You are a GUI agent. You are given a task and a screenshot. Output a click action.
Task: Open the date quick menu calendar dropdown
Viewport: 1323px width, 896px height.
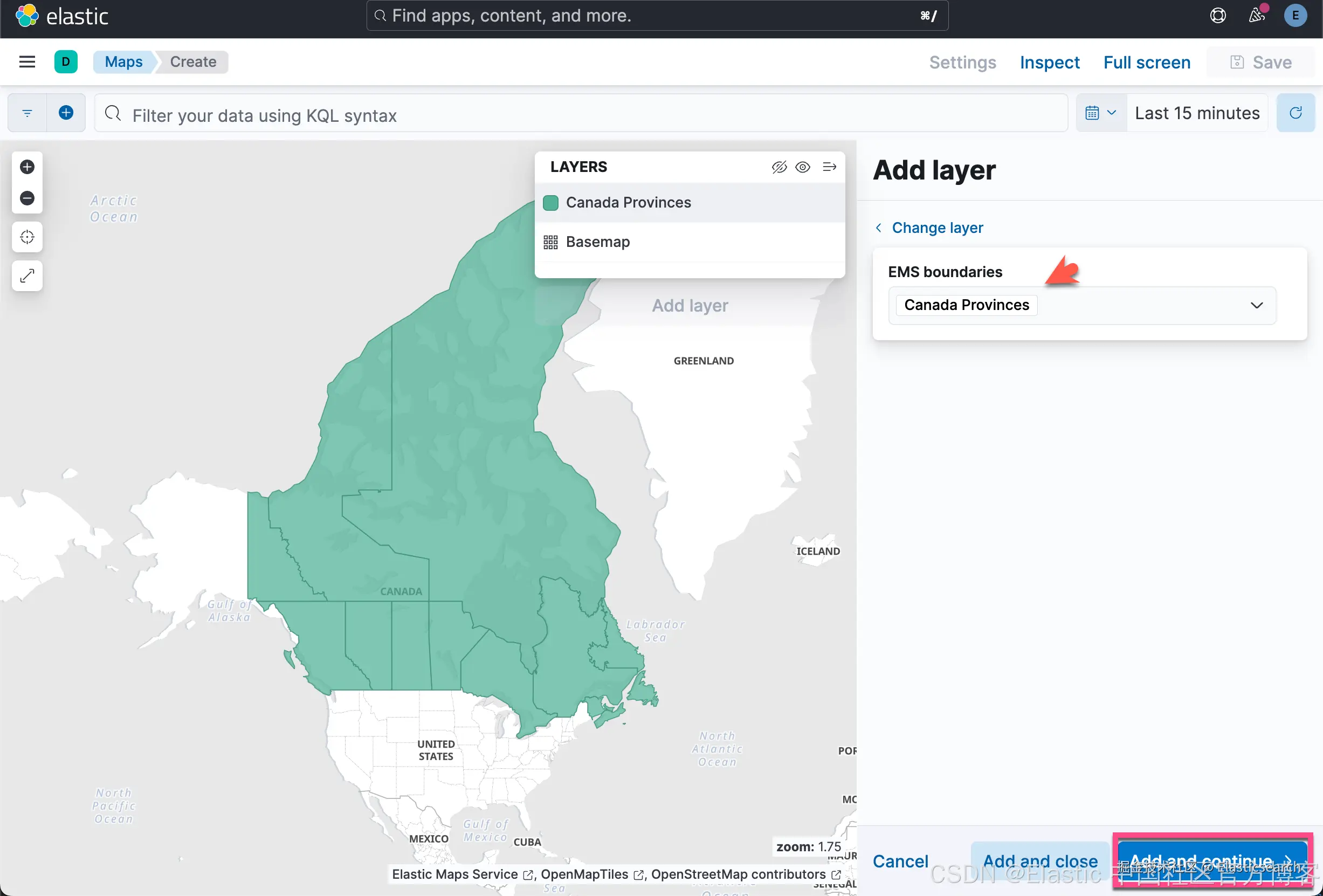click(x=1100, y=113)
